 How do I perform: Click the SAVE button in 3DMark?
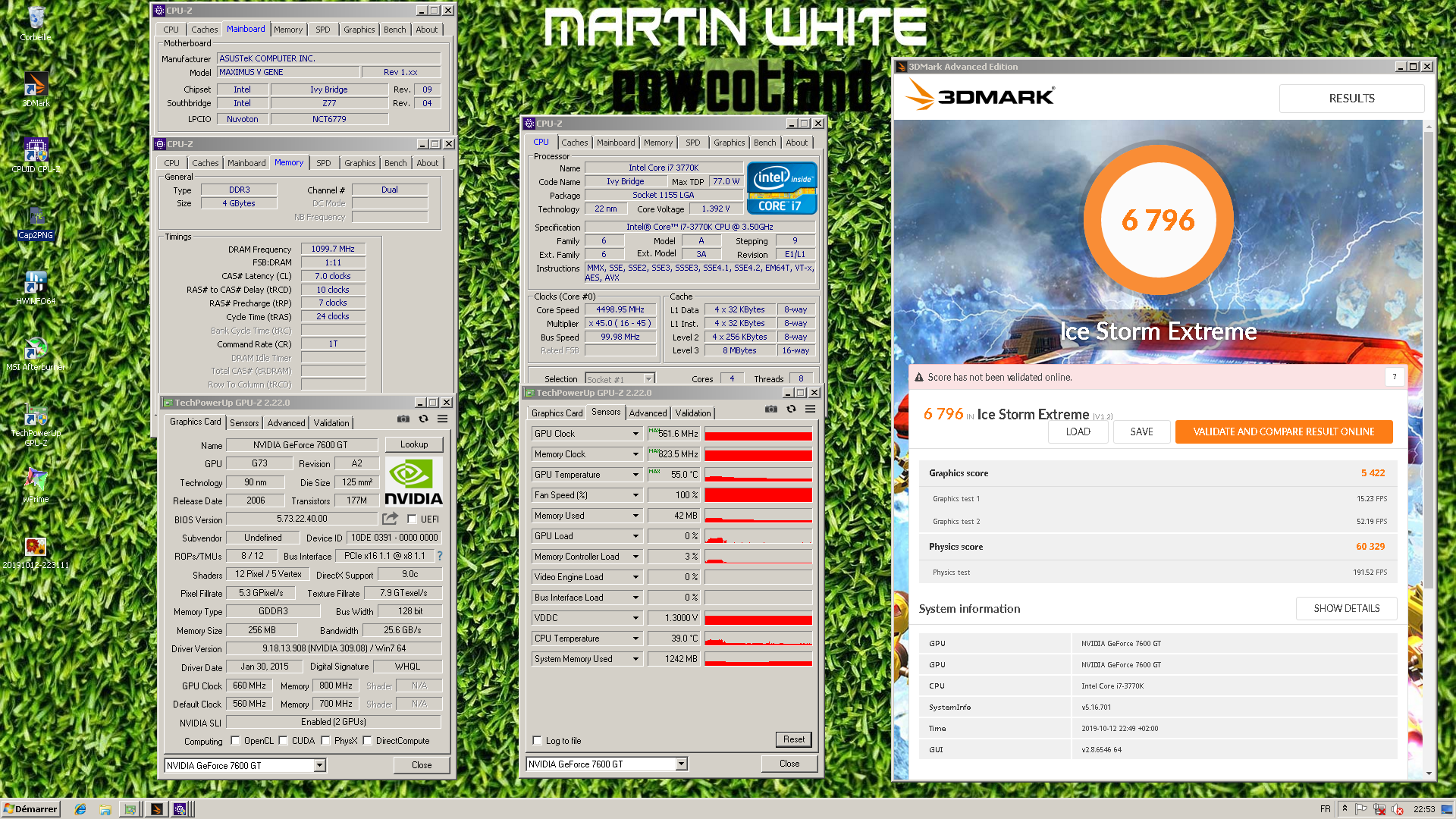pyautogui.click(x=1141, y=431)
